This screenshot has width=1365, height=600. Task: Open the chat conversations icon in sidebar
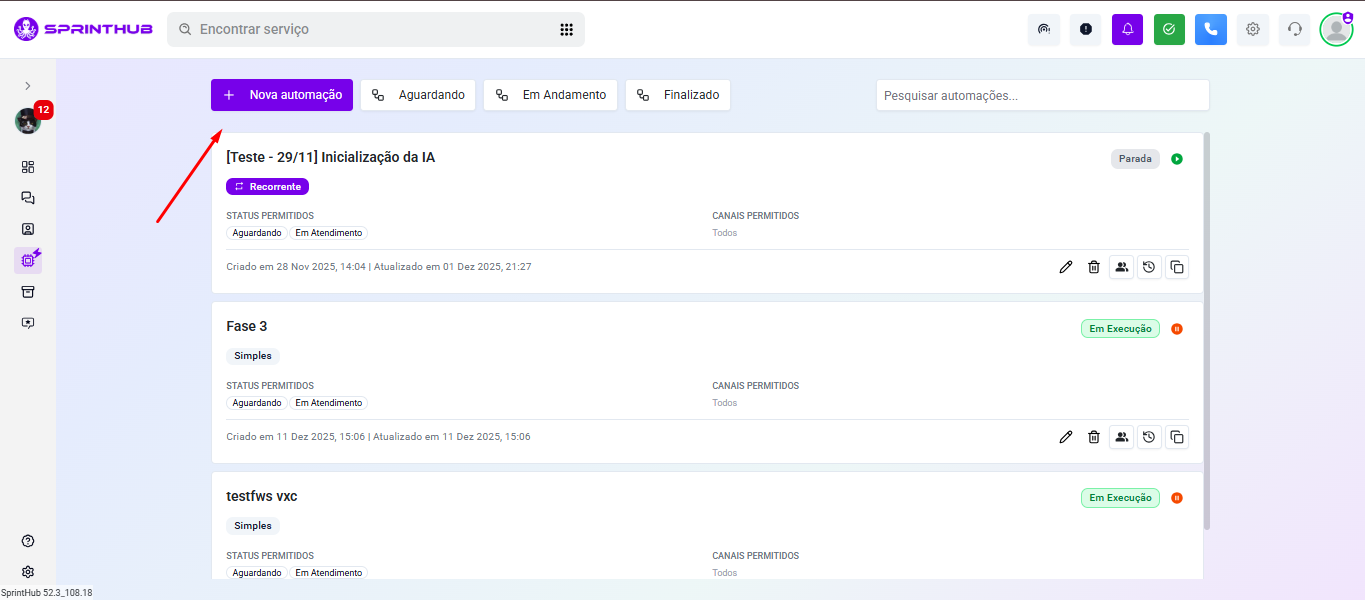[28, 198]
